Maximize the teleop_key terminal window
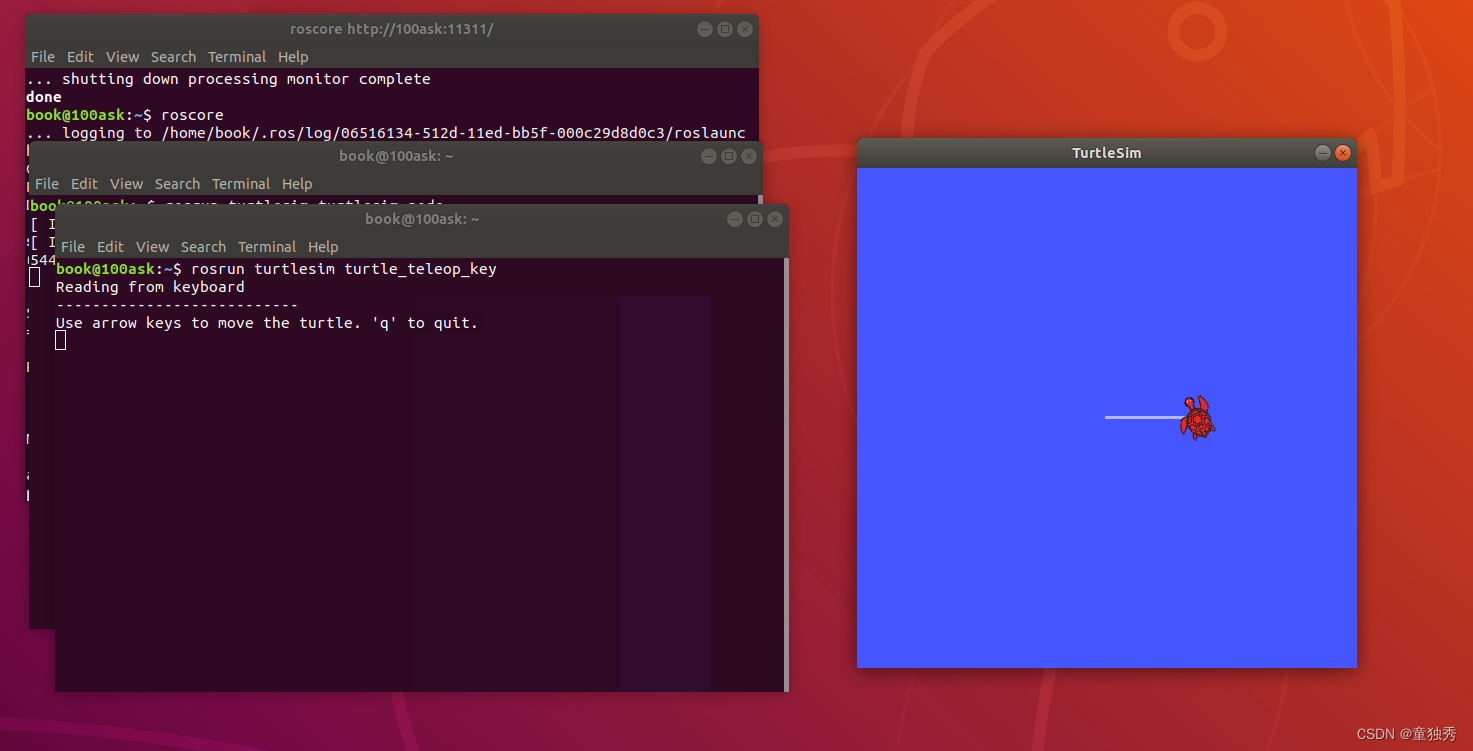The height and width of the screenshot is (751, 1473). pyautogui.click(x=755, y=219)
